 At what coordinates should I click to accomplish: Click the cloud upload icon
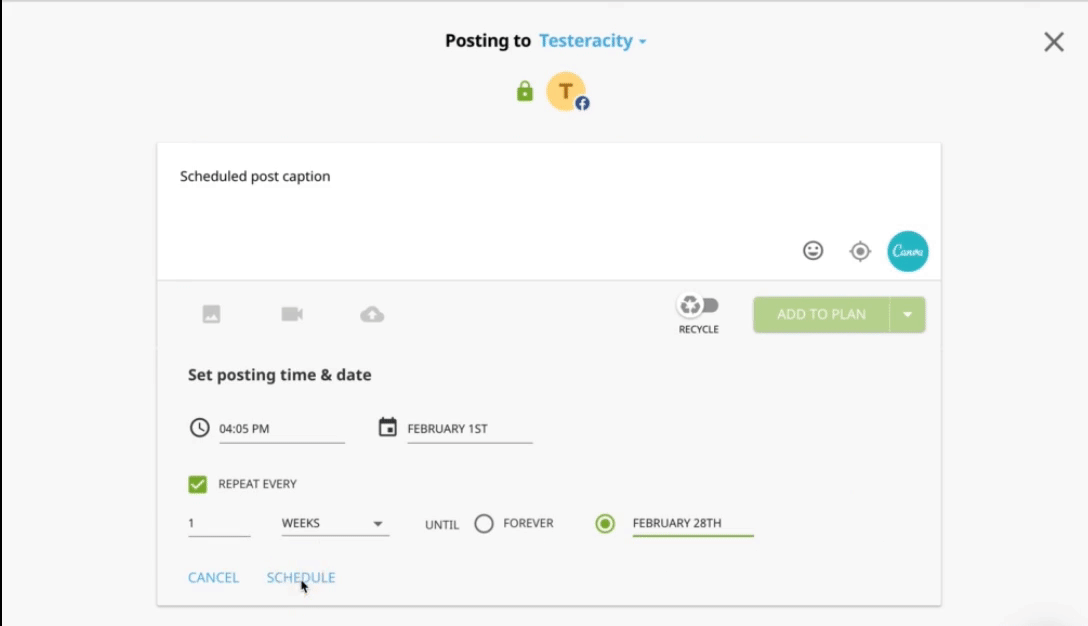click(x=372, y=315)
